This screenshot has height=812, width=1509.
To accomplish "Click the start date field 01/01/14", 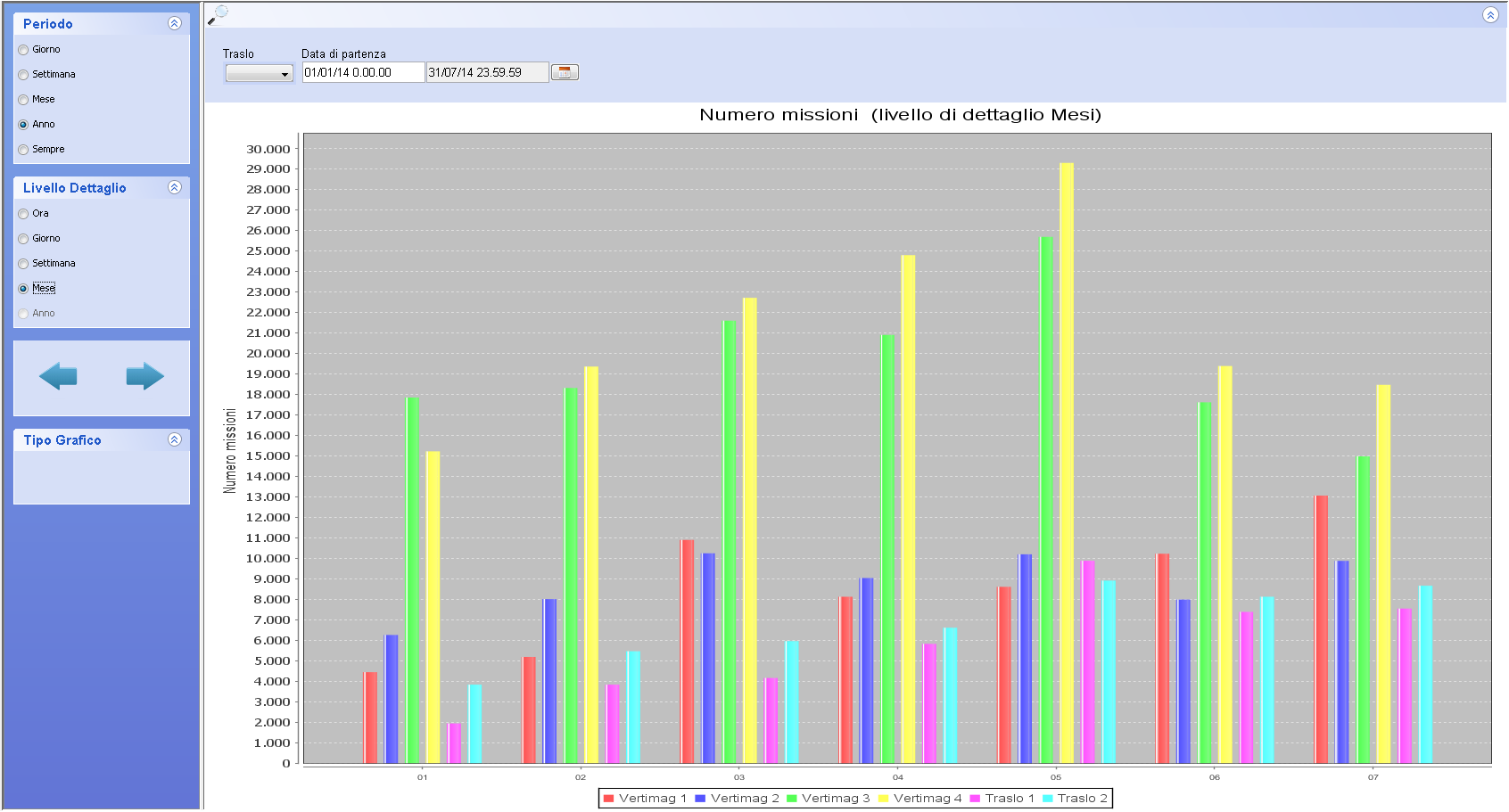I will click(363, 72).
